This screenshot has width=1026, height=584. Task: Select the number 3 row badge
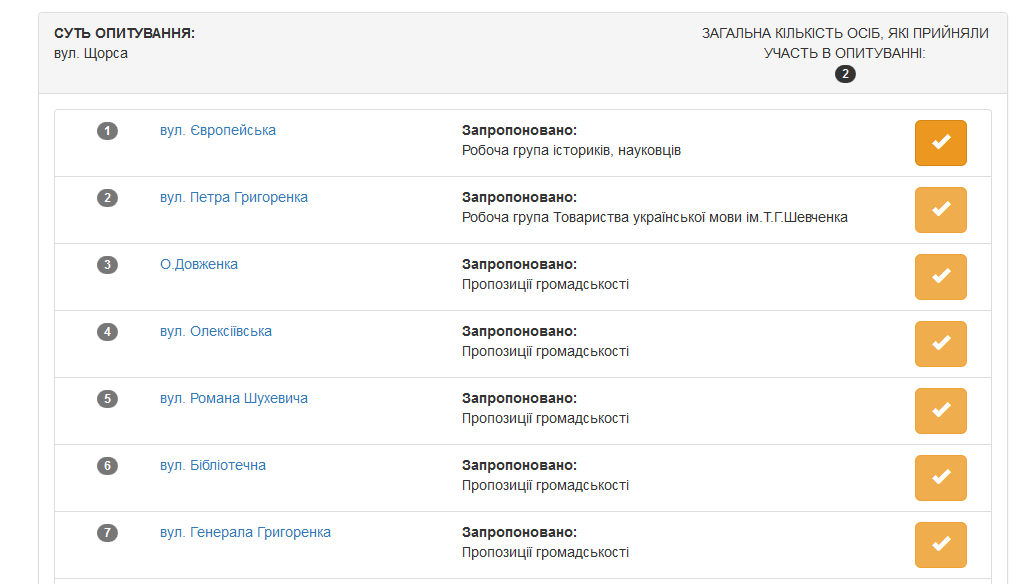pos(107,265)
